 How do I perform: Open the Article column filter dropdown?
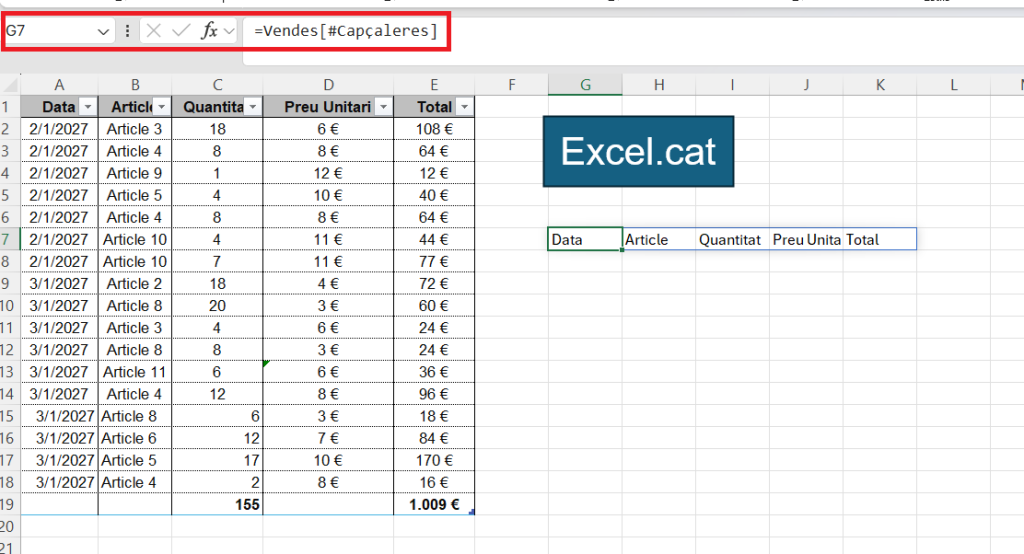point(161,106)
